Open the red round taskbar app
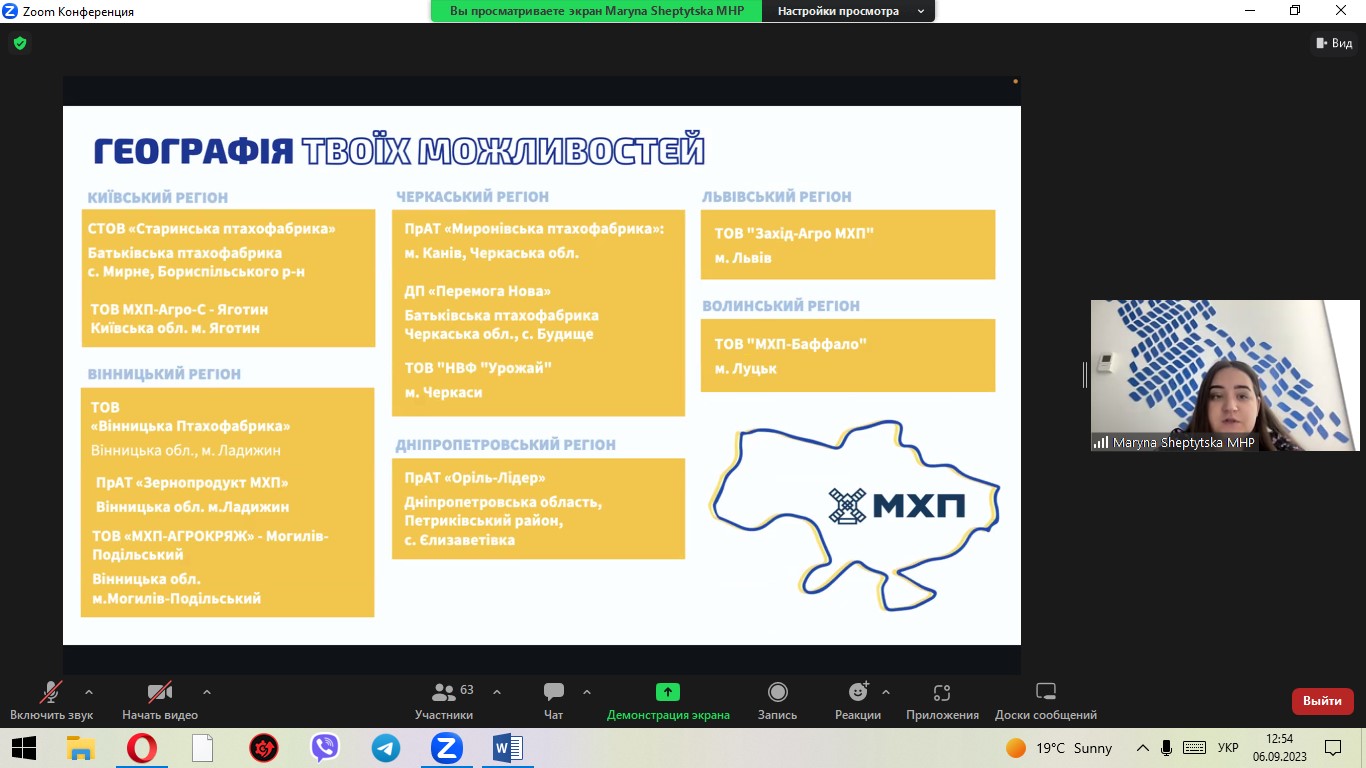Screen dimensions: 1366x768 click(x=264, y=748)
